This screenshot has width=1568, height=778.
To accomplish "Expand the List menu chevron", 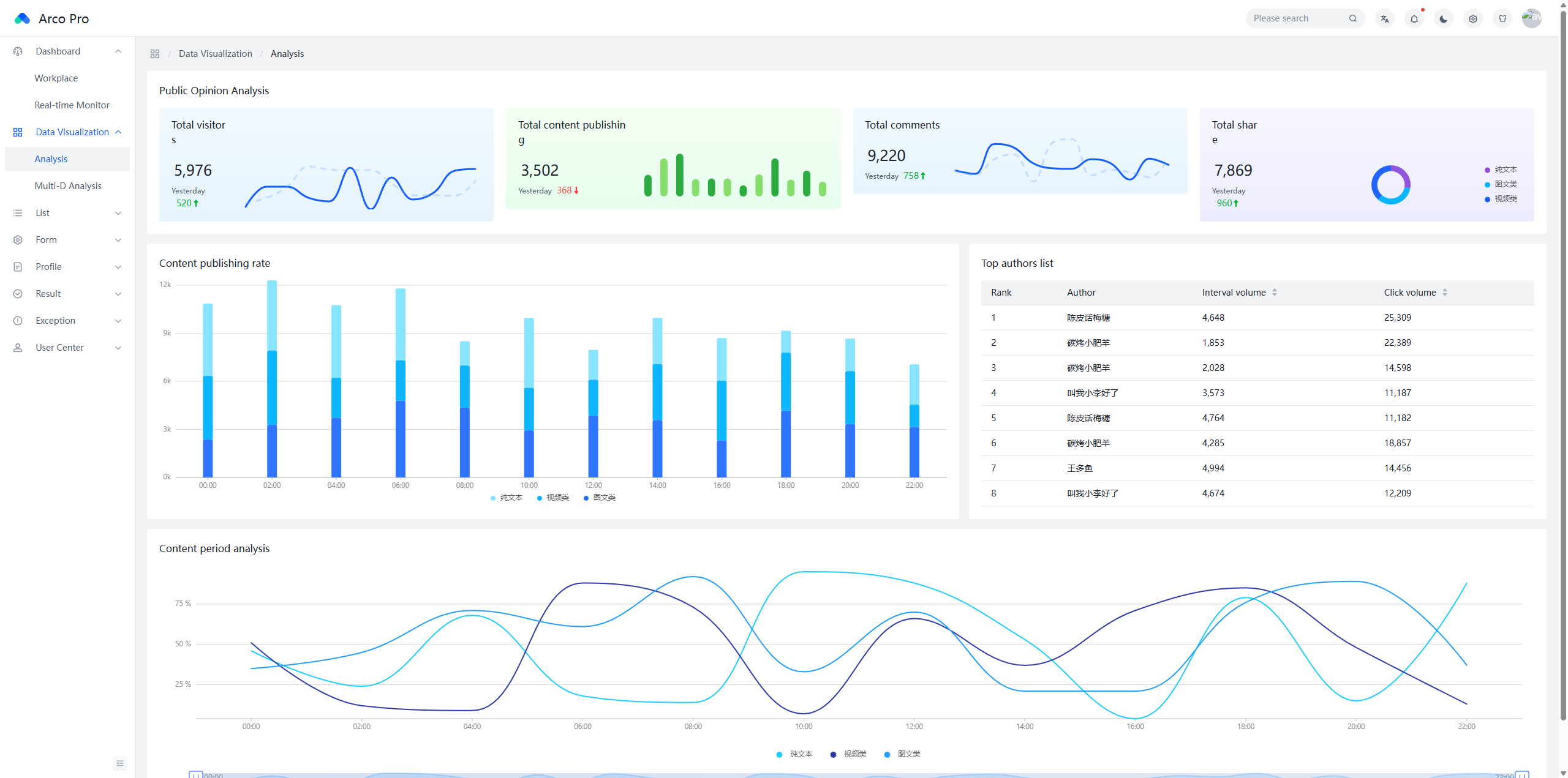I will (118, 213).
